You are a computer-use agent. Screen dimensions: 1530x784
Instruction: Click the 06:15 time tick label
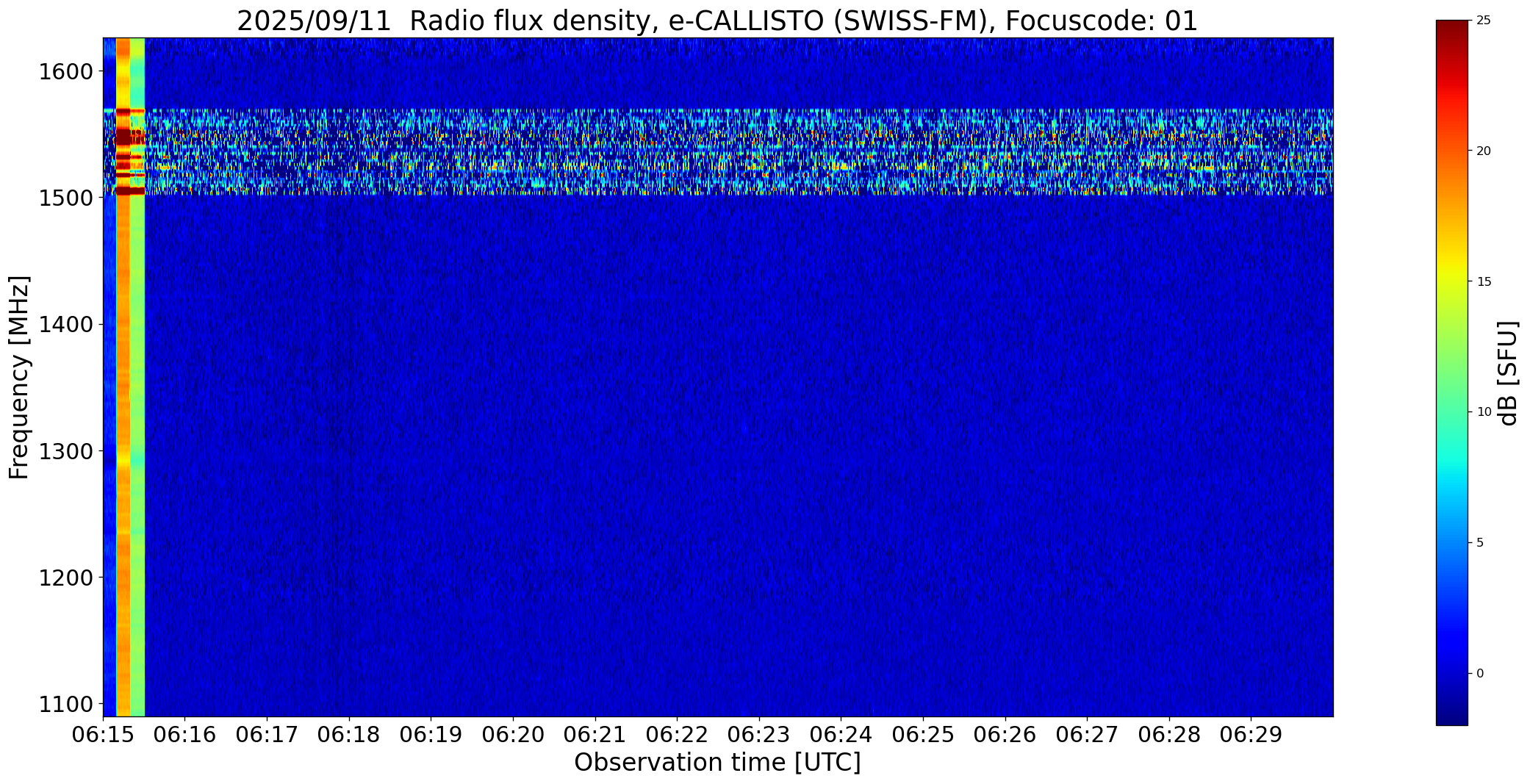click(x=103, y=735)
